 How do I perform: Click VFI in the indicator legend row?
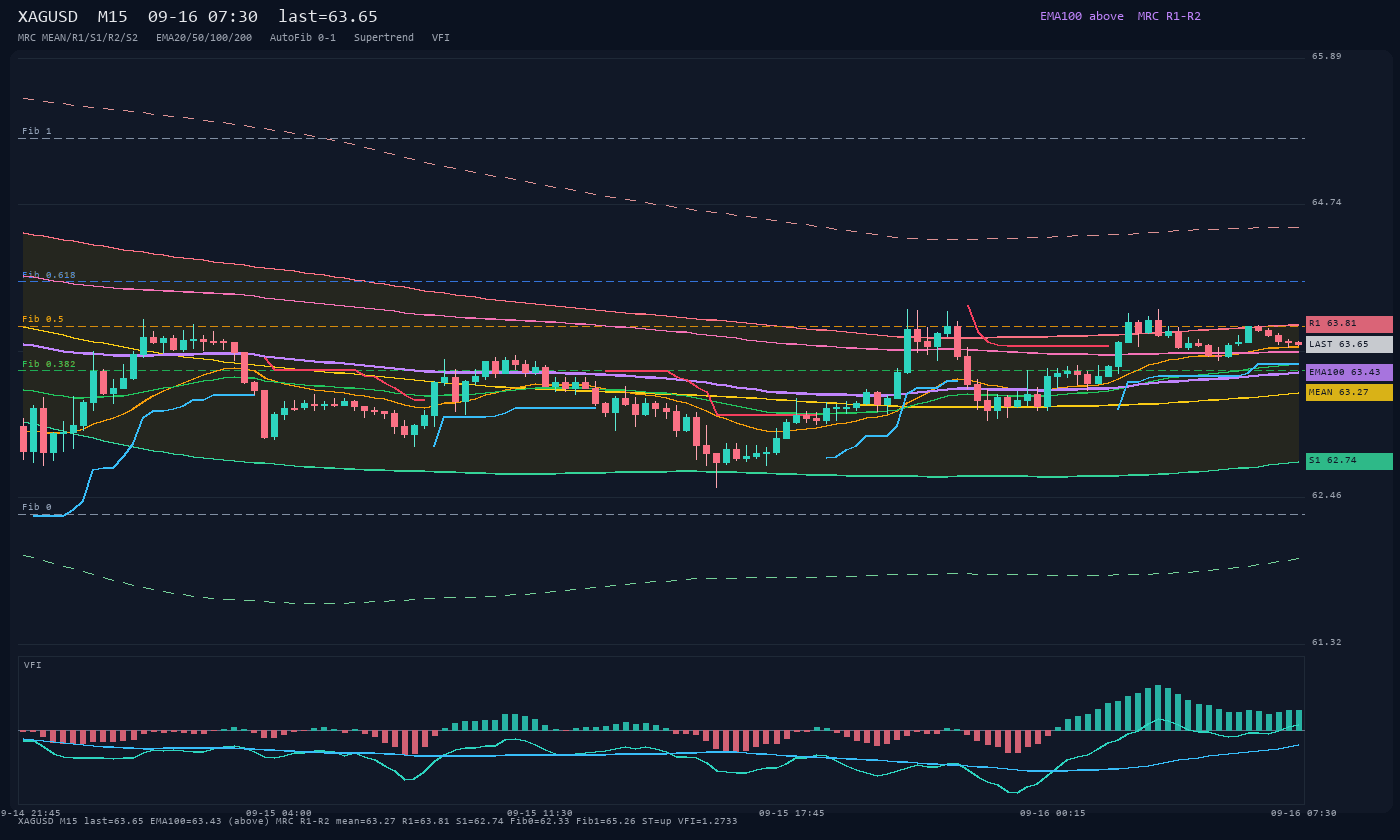point(441,38)
